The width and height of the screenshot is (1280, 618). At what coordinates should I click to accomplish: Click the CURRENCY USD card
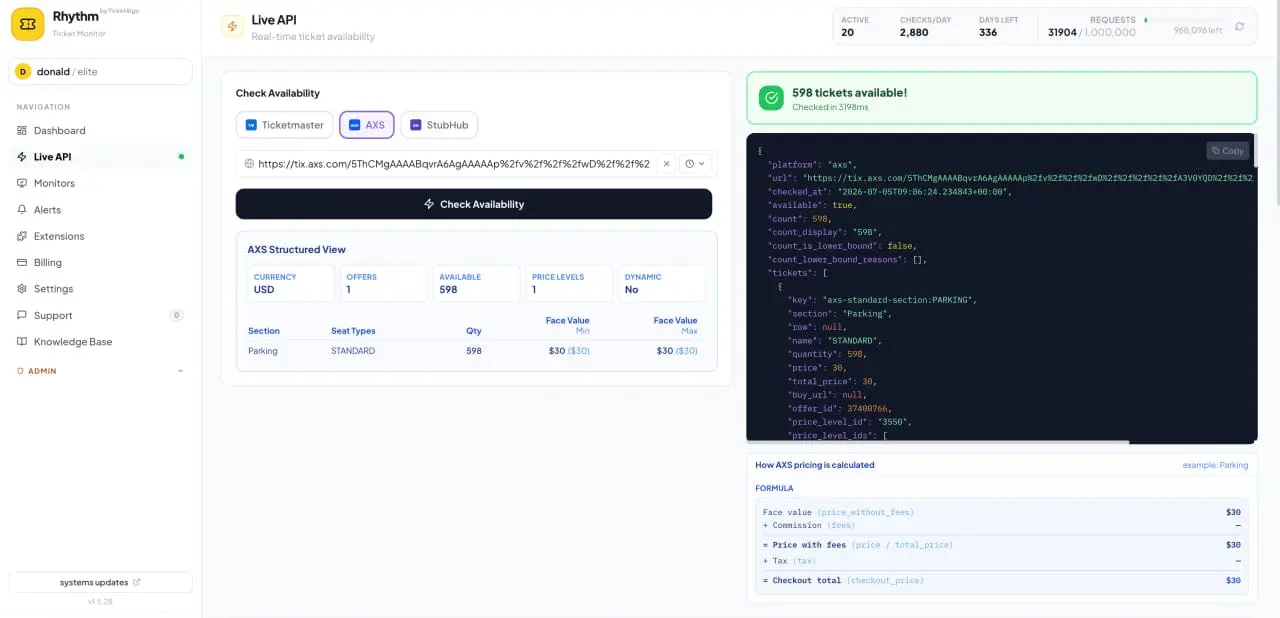[290, 283]
